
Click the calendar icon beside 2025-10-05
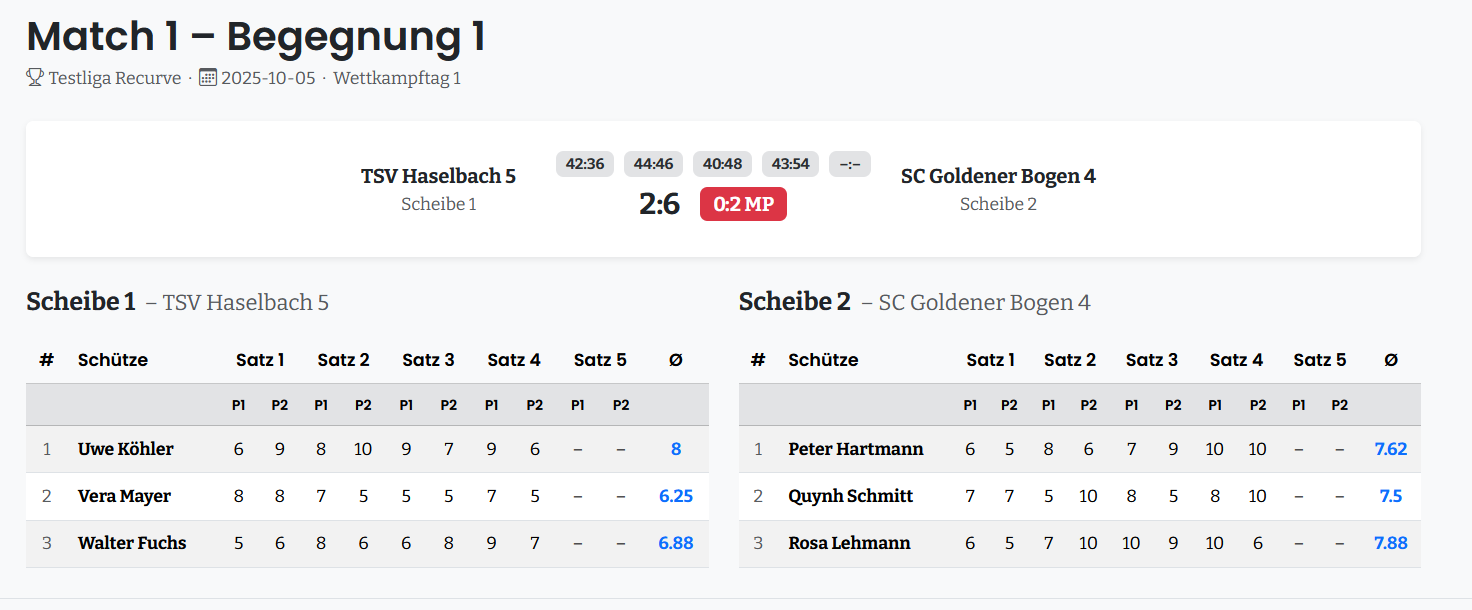(208, 78)
